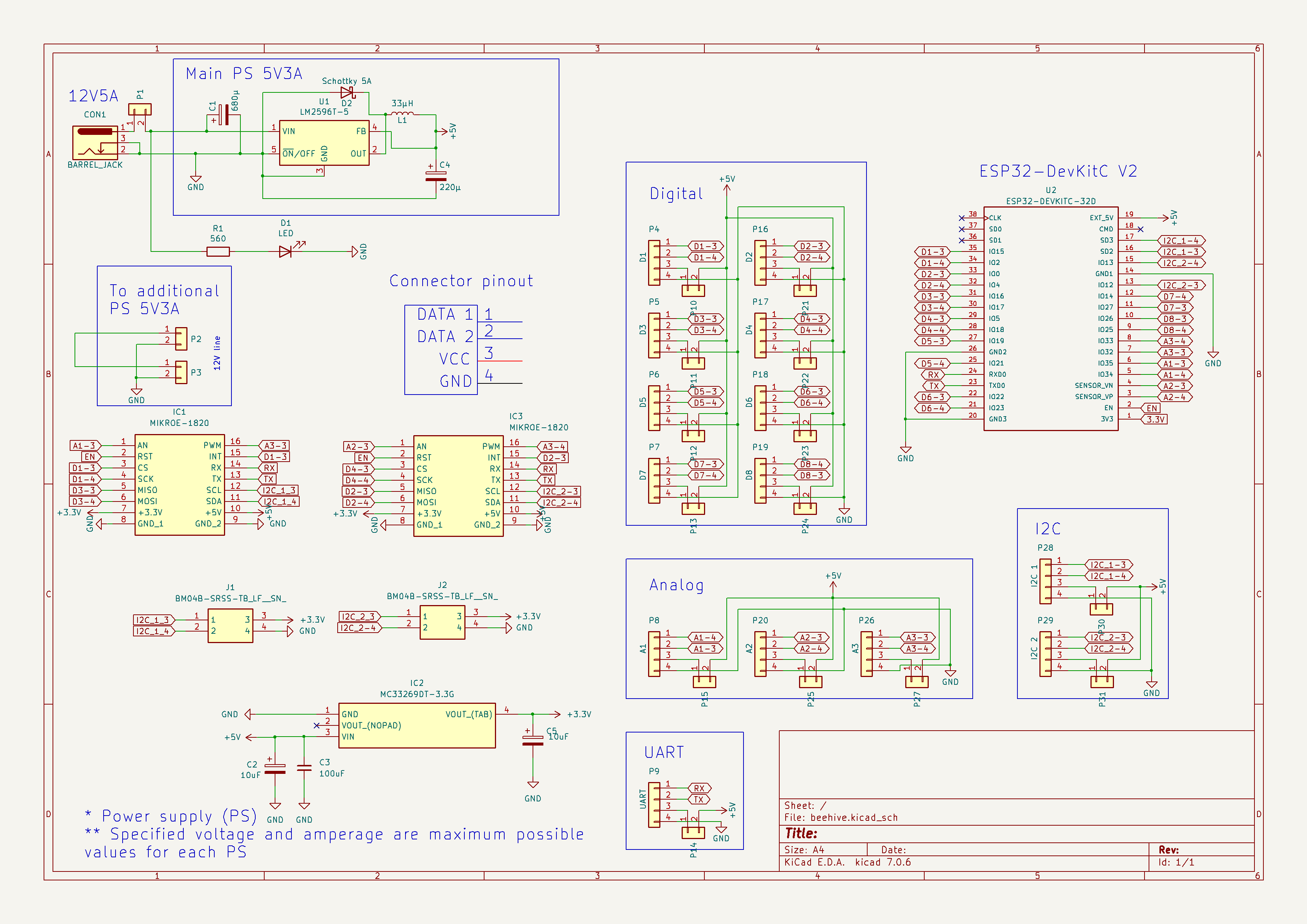Click the MC33269DT-3.3G IC2 regulator body
1307x924 pixels.
tap(417, 725)
